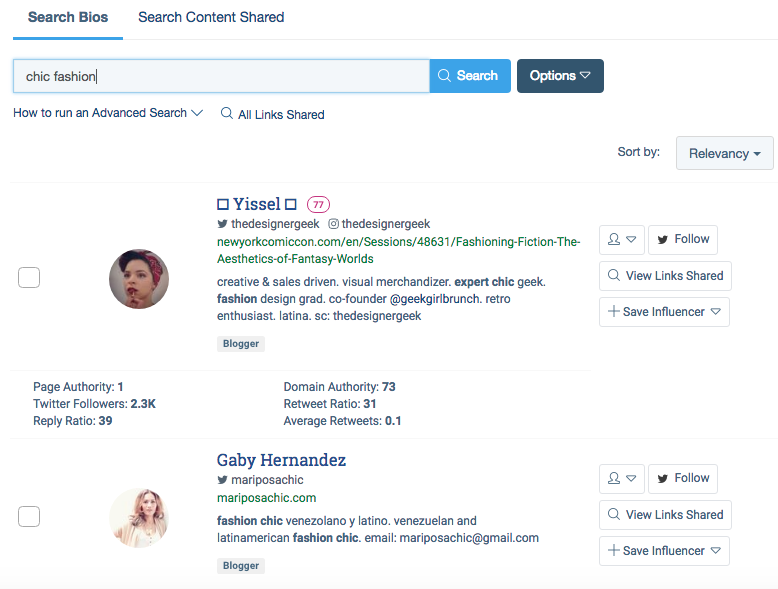Image resolution: width=778 pixels, height=589 pixels.
Task: Open the Gaby Hernandez name link
Action: tap(281, 460)
